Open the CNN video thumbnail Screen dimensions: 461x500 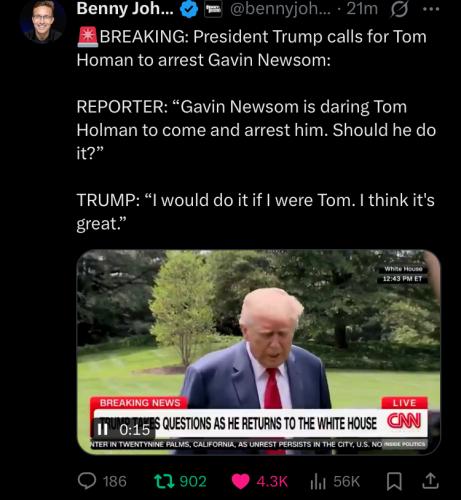tap(258, 352)
